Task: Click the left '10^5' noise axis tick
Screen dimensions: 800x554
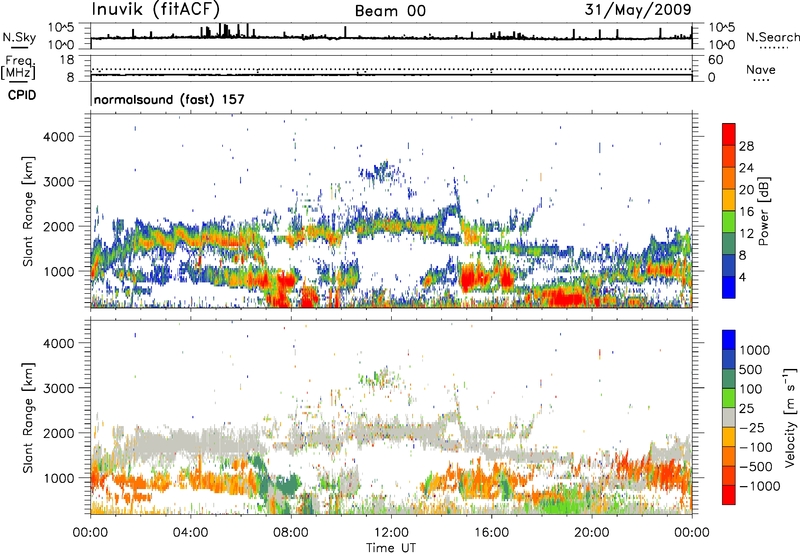Action: (61, 27)
